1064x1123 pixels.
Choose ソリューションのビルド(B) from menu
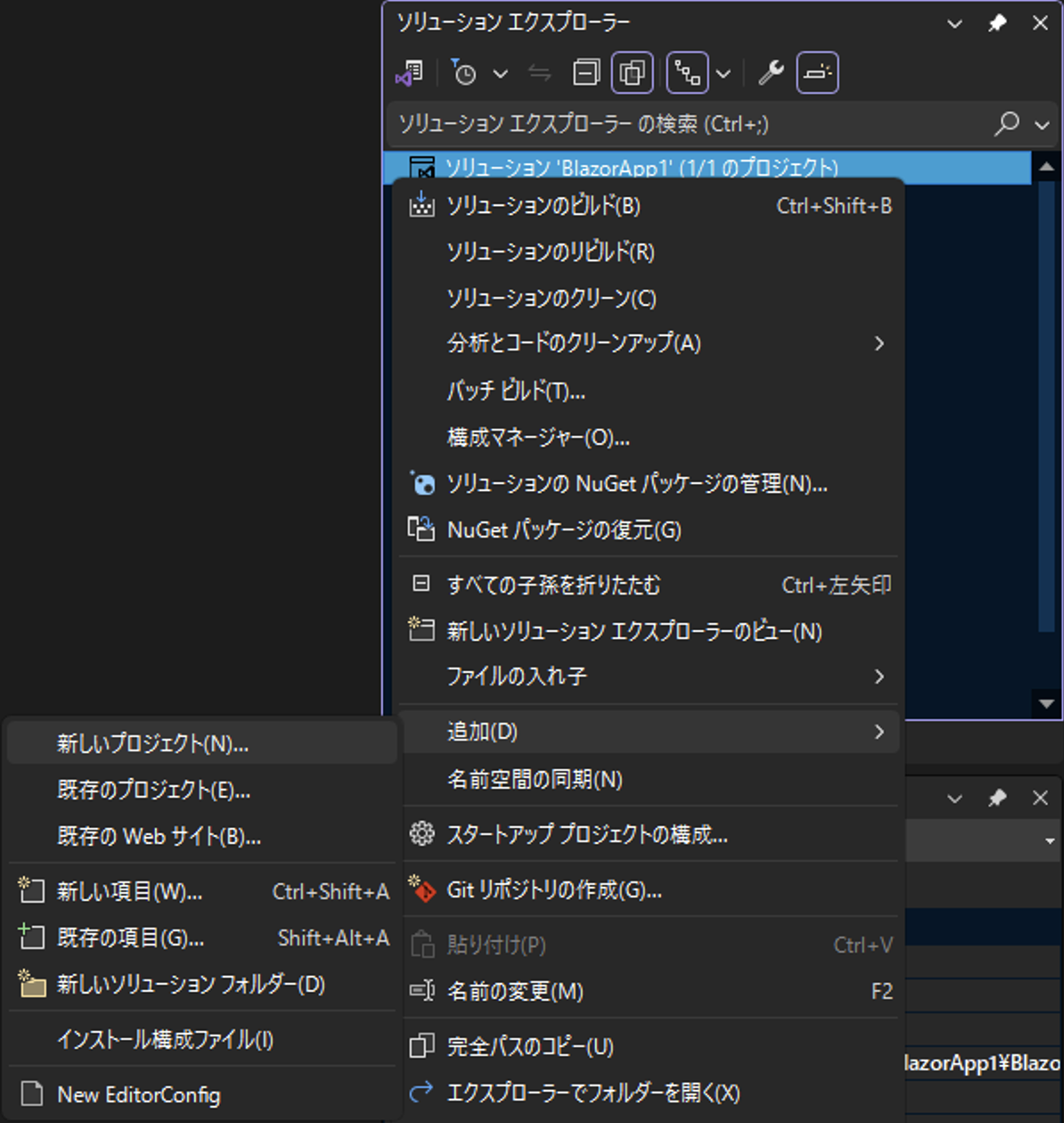651,206
